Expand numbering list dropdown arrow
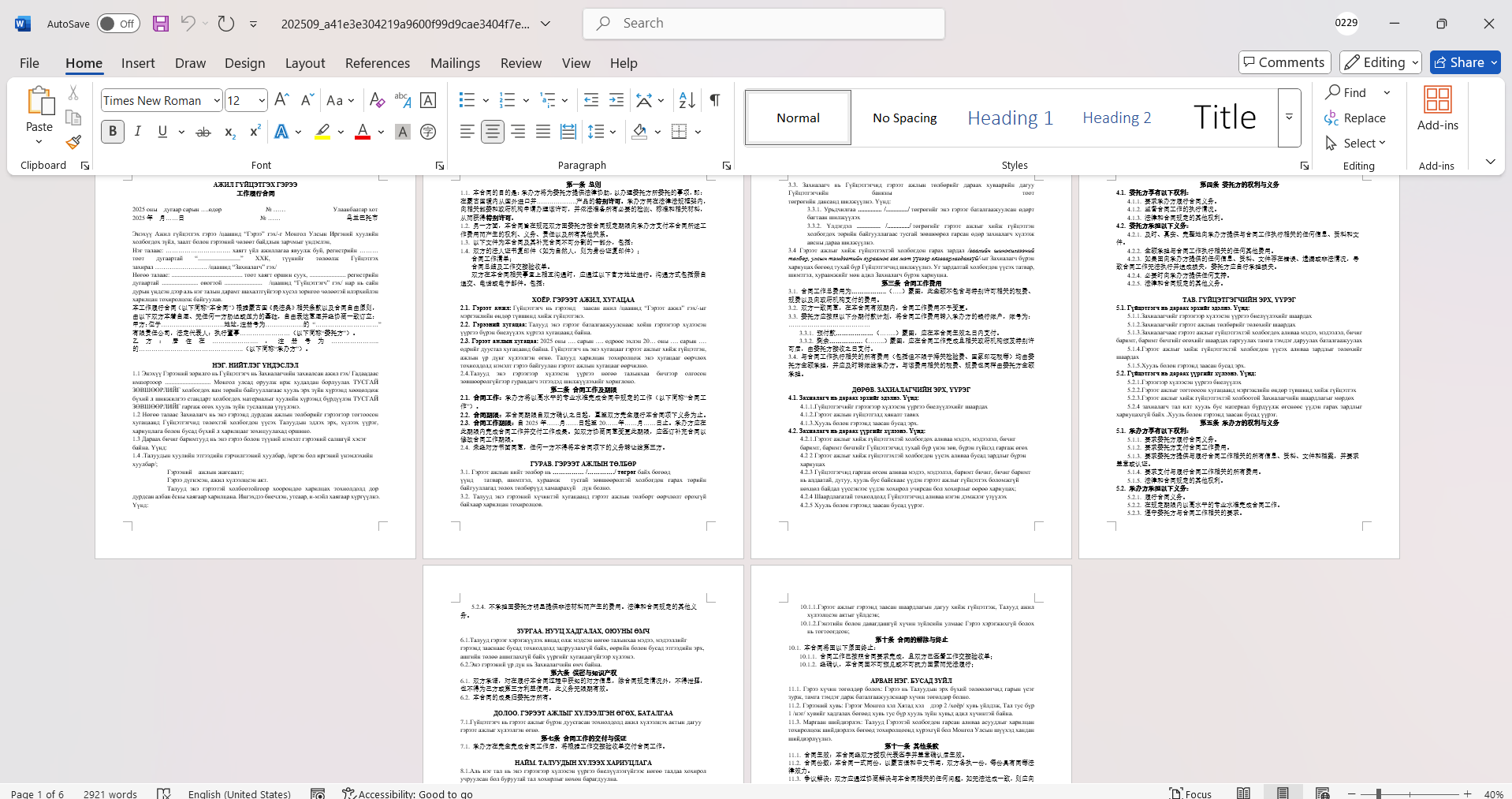1512x799 pixels. point(526,100)
